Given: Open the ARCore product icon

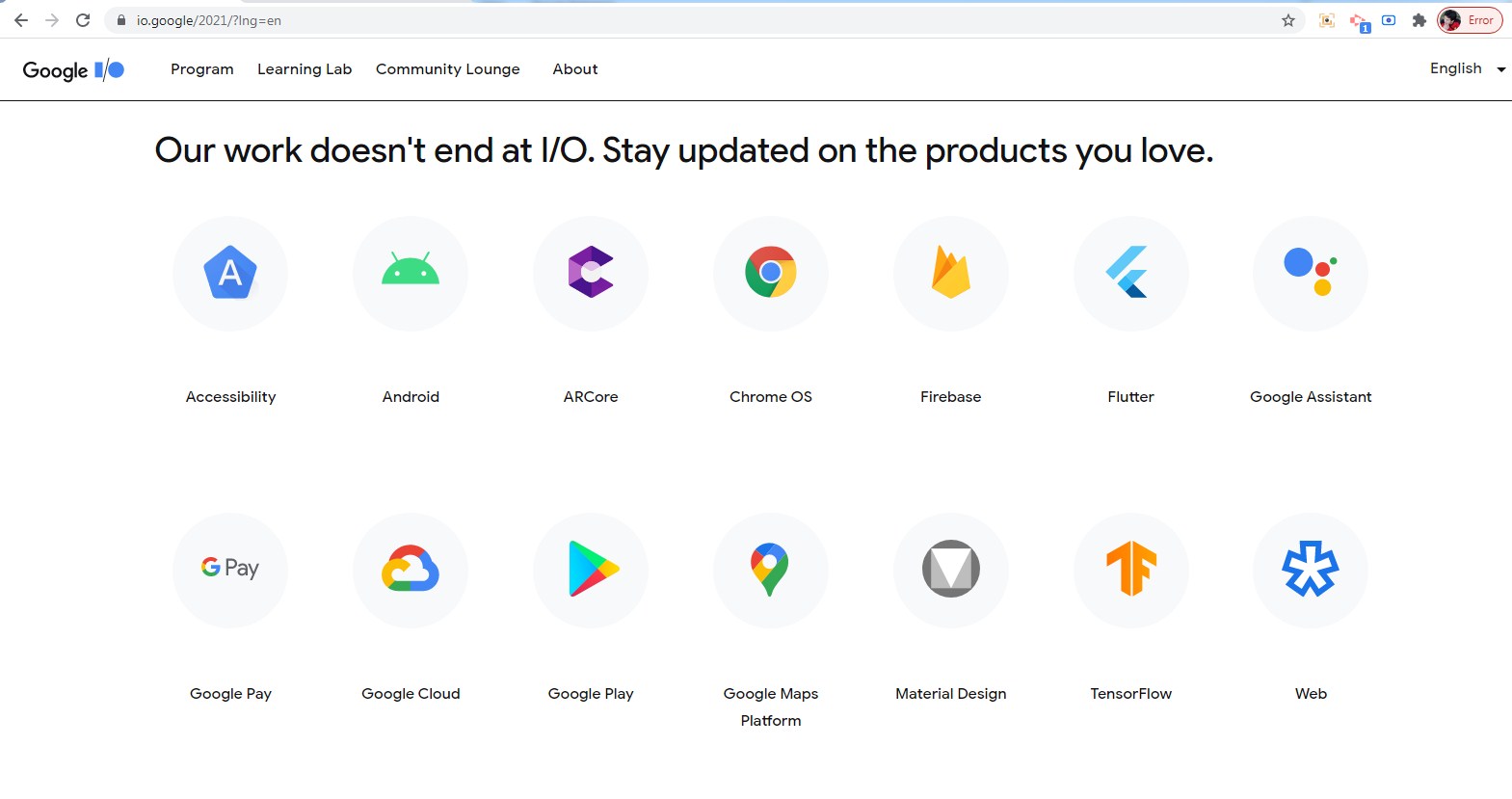Looking at the screenshot, I should 591,274.
